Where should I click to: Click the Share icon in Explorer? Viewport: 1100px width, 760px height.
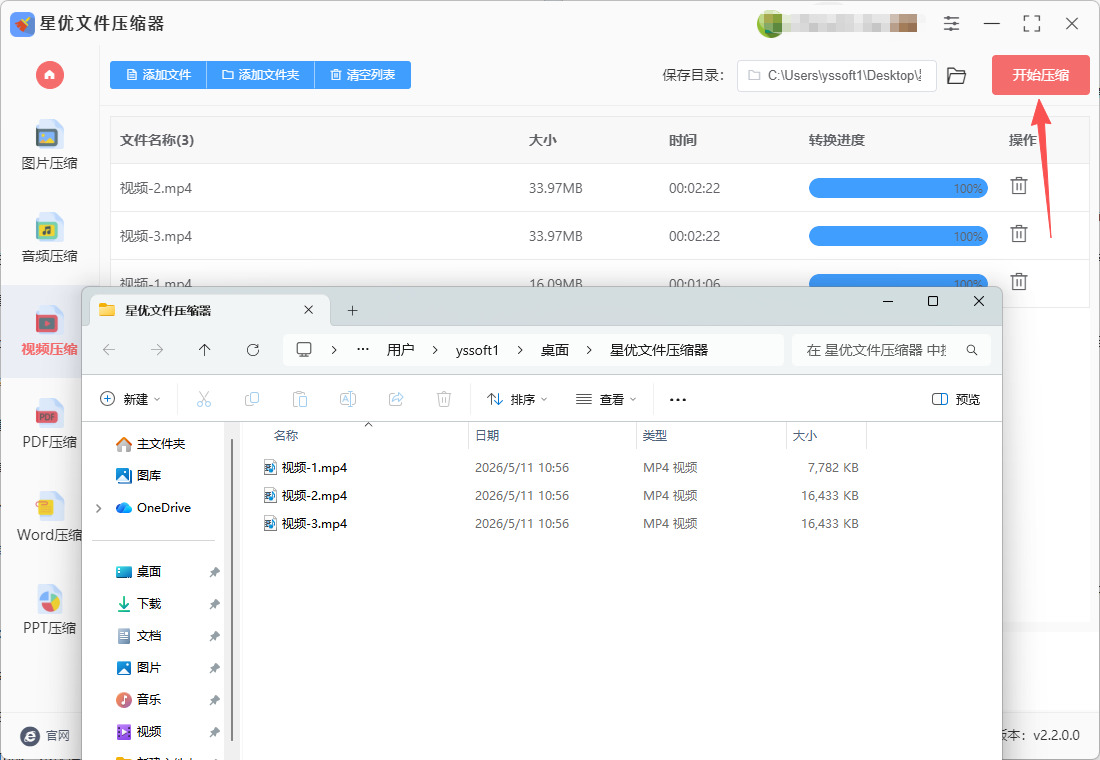[396, 399]
